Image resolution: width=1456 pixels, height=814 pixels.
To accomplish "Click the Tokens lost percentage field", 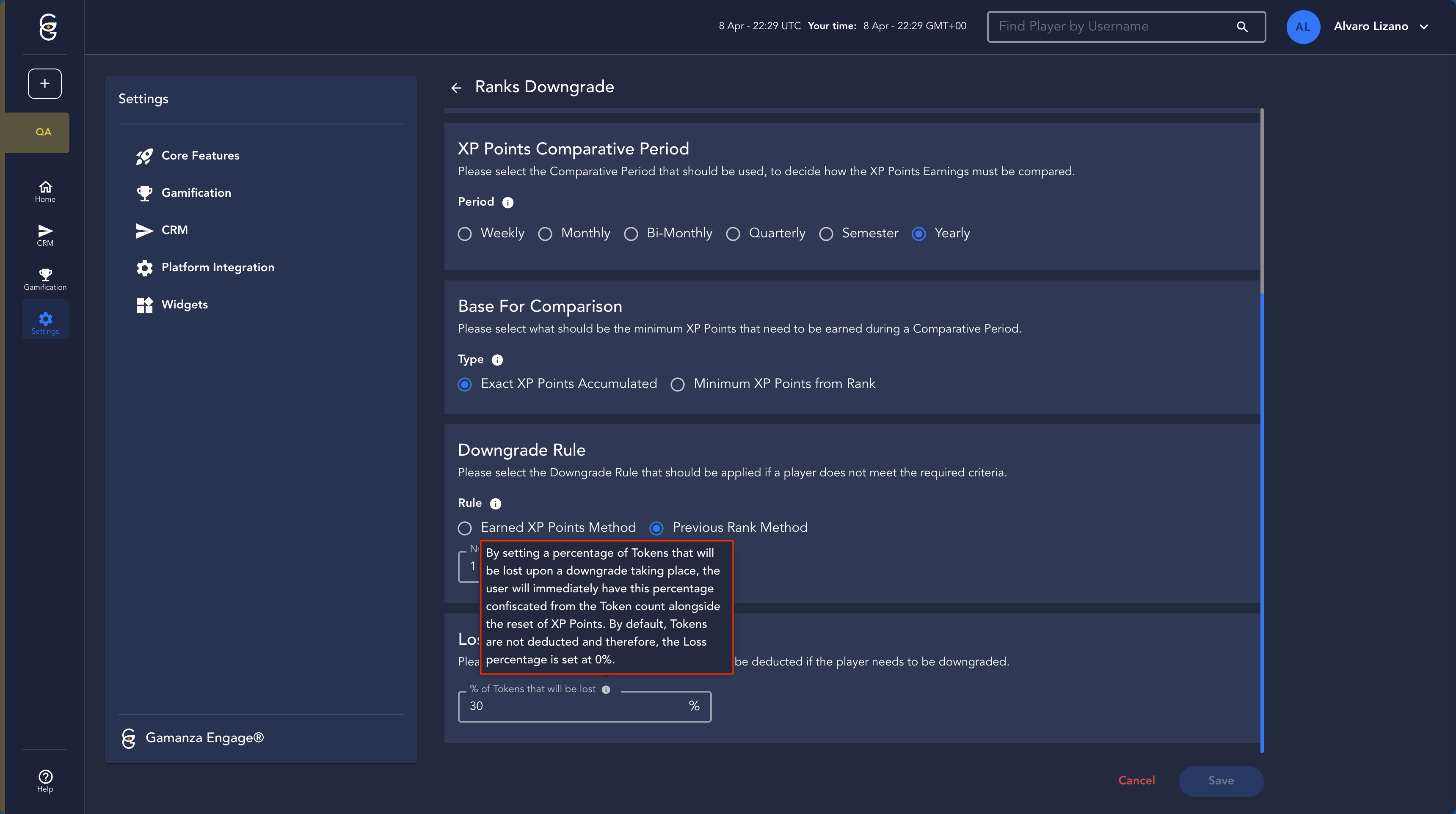I will [571, 706].
